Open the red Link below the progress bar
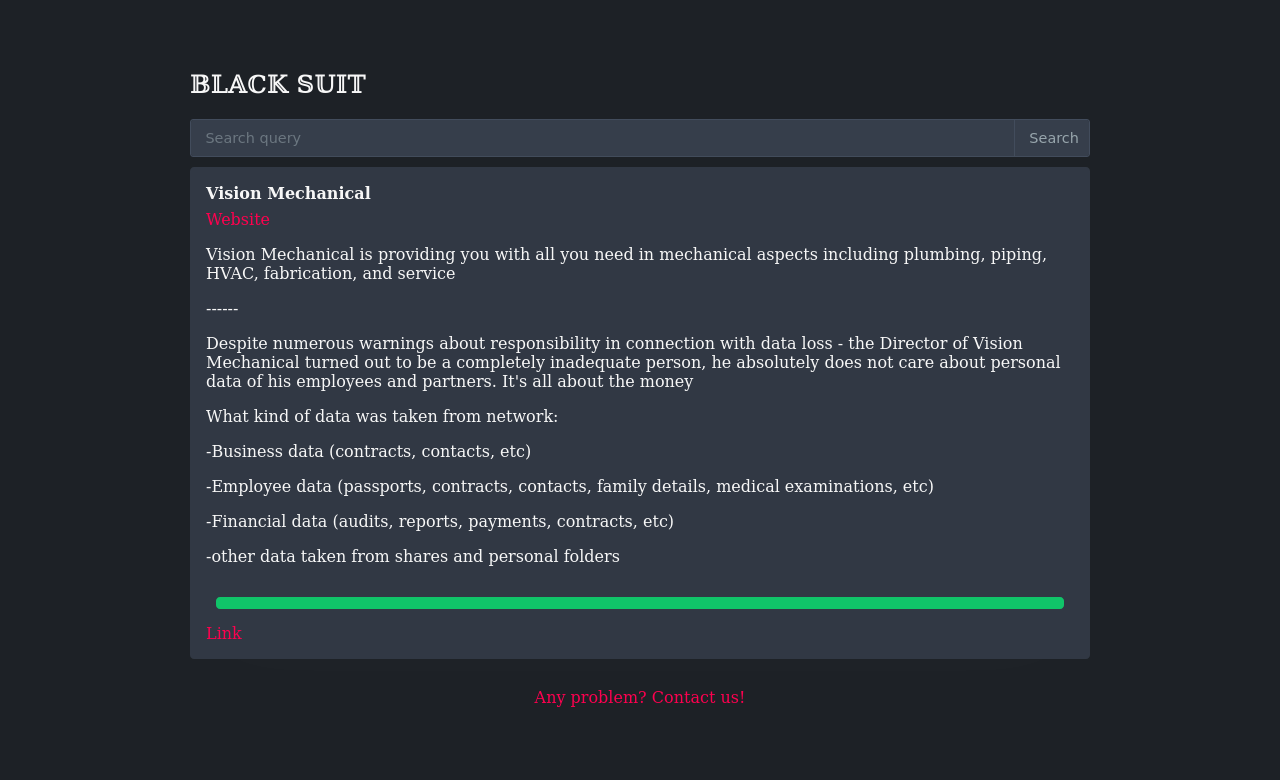The width and height of the screenshot is (1280, 780). coord(224,634)
